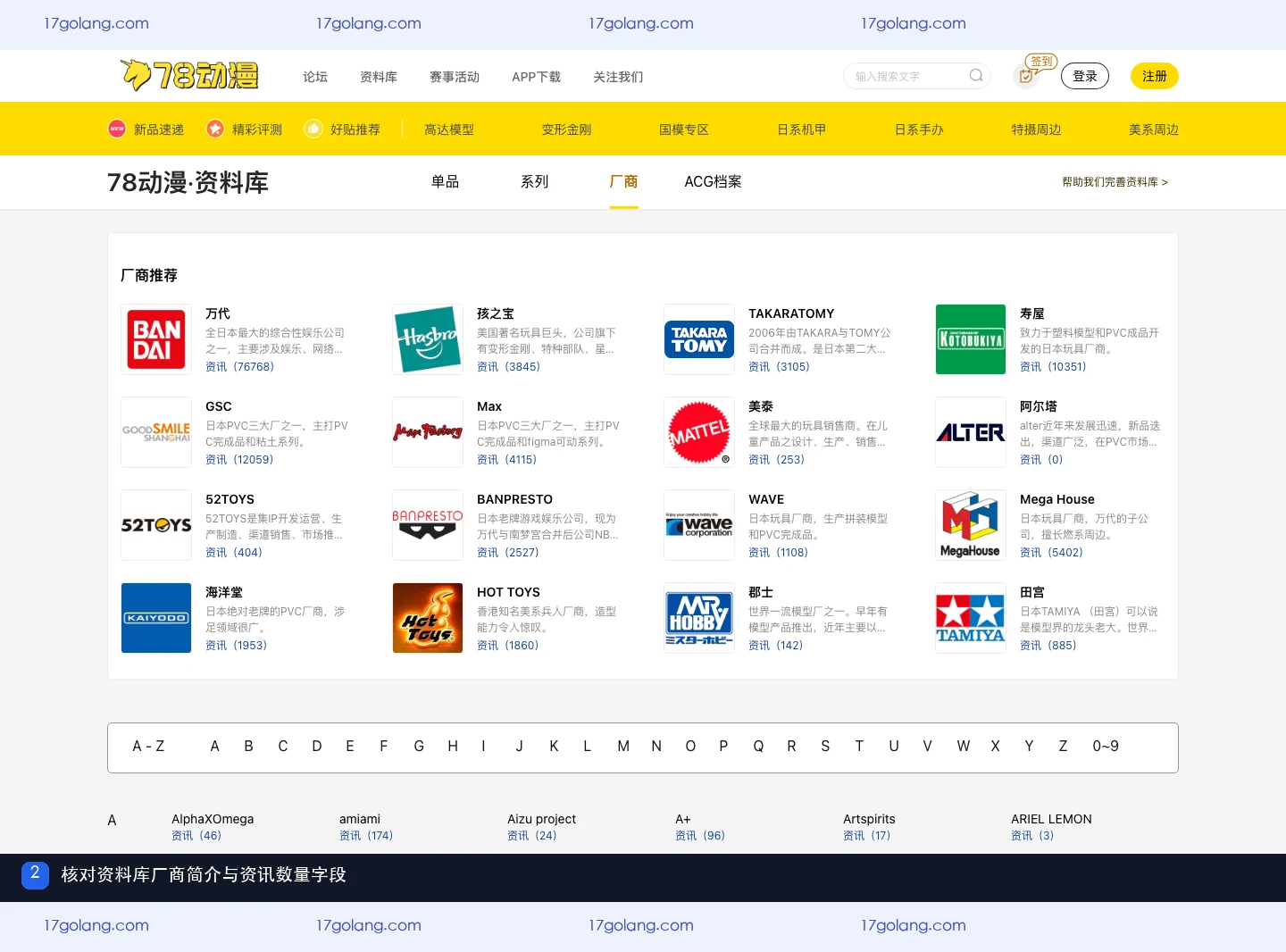The width and height of the screenshot is (1286, 952).
Task: Go to 高达模型 category
Action: click(x=449, y=129)
